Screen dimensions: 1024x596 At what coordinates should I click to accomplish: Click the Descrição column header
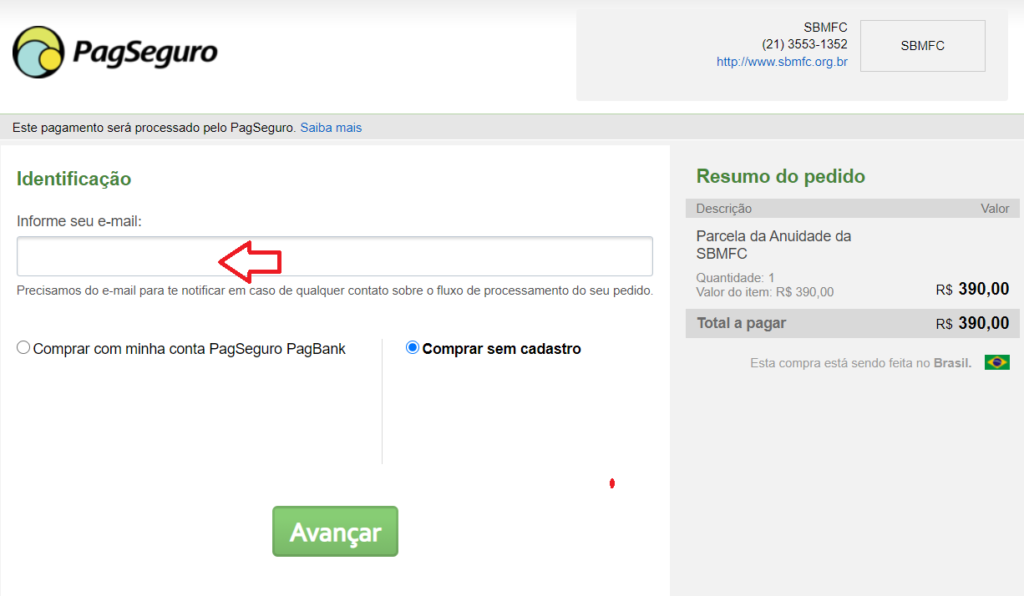click(x=724, y=209)
